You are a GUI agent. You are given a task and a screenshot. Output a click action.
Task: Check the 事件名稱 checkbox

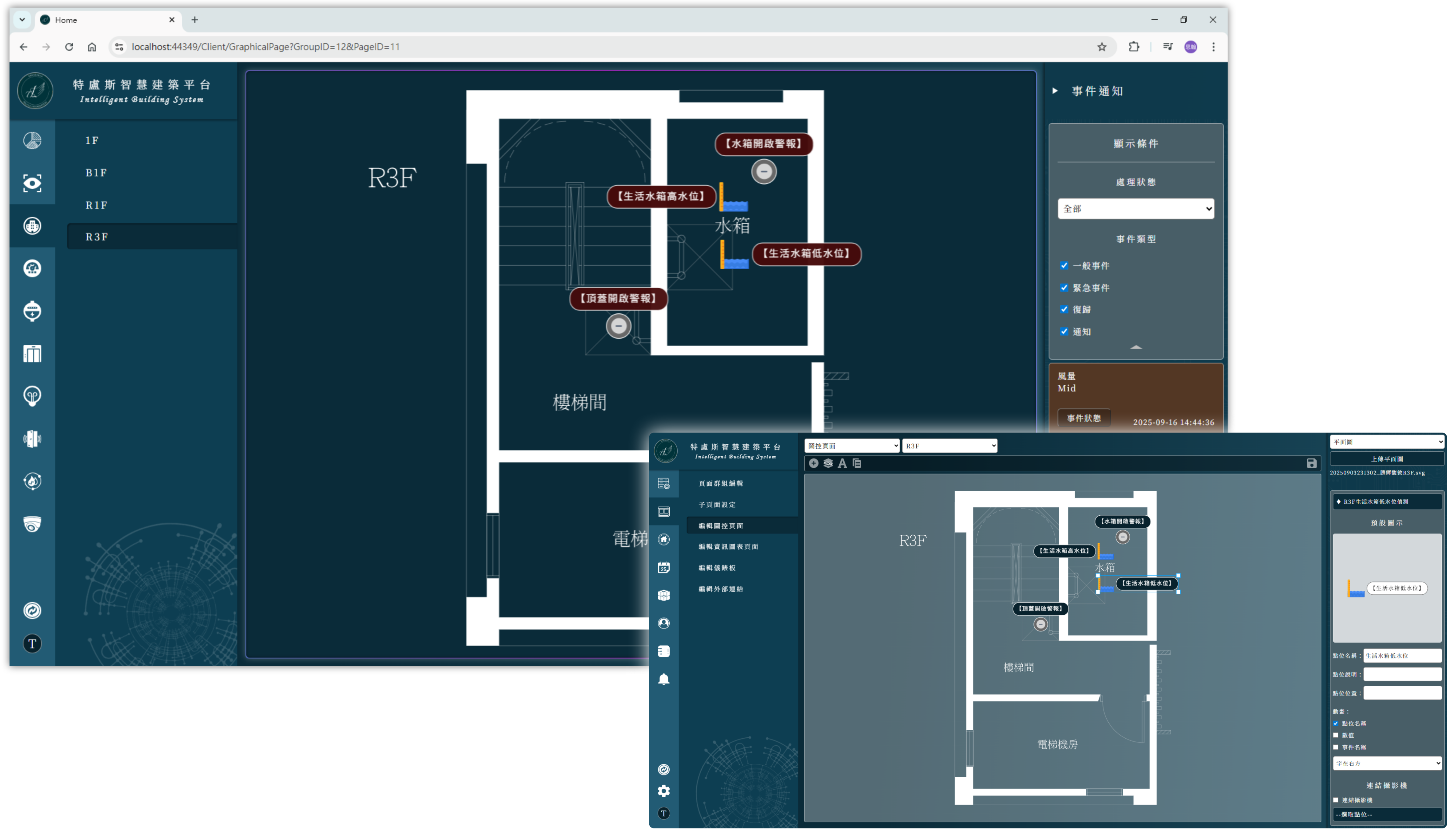coord(1335,747)
